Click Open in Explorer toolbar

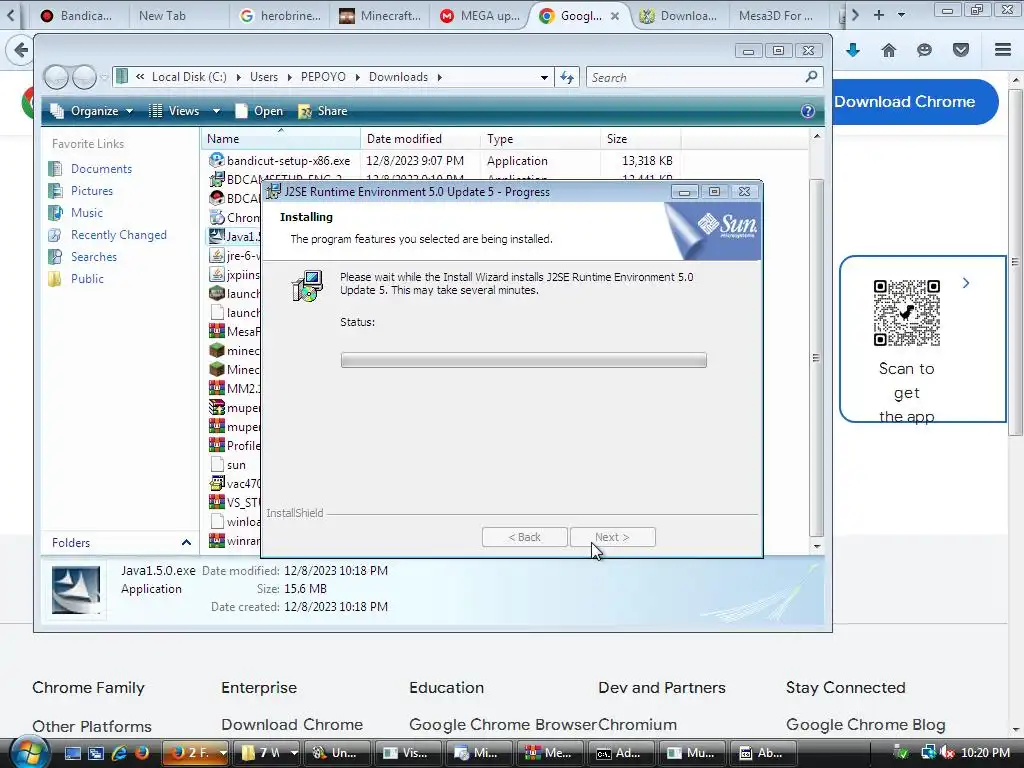[x=259, y=111]
